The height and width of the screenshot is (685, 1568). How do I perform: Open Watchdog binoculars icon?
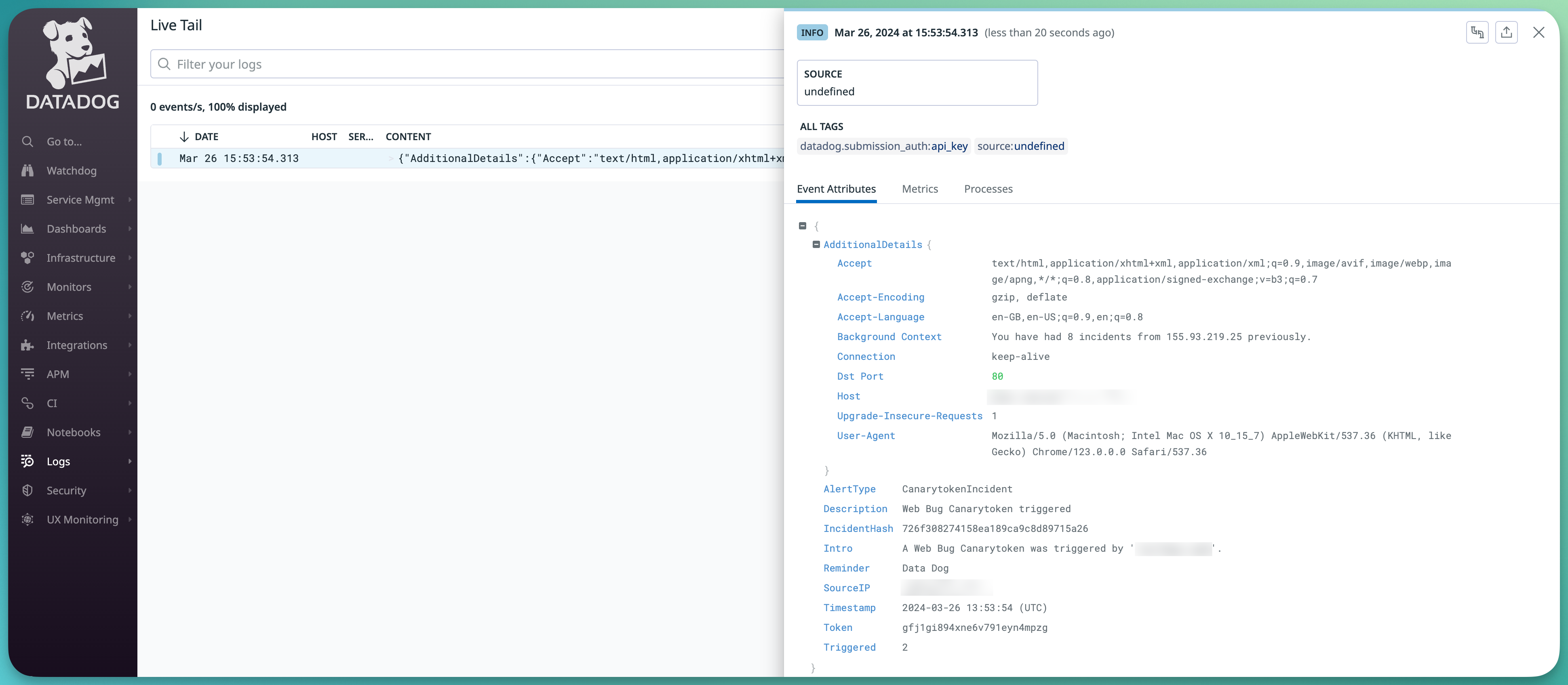click(x=27, y=170)
